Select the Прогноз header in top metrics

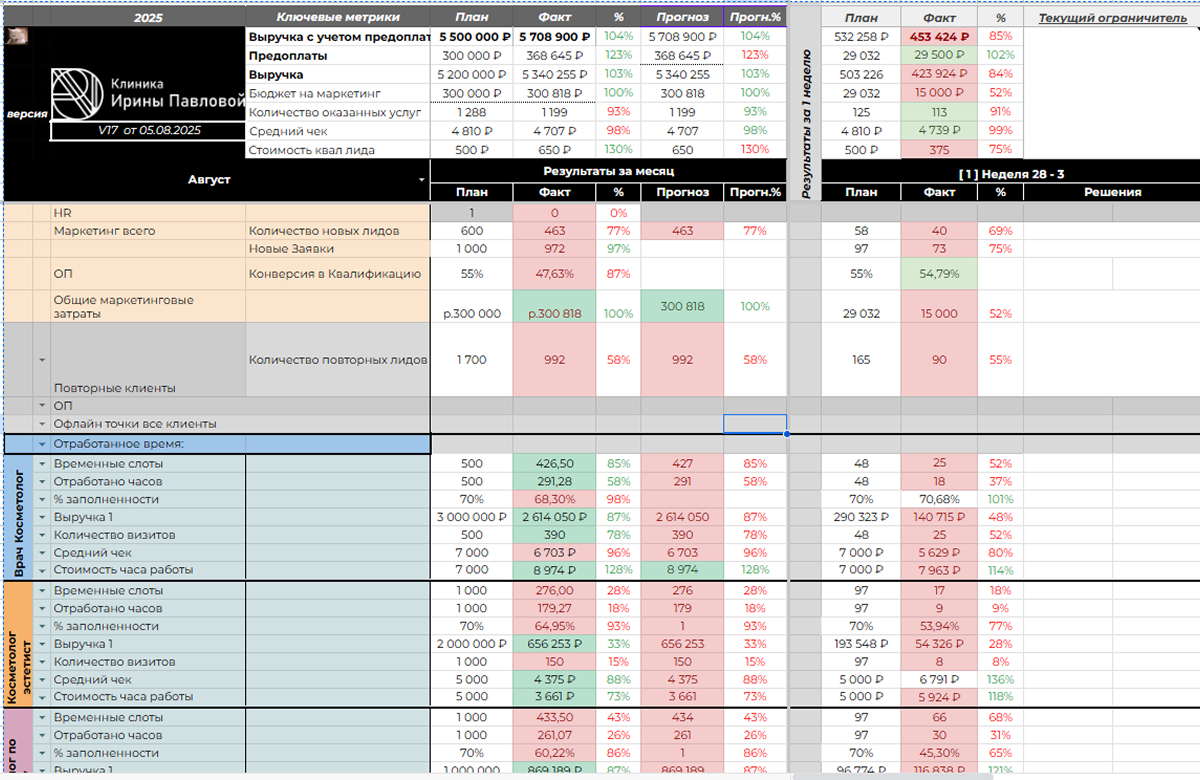(x=683, y=18)
